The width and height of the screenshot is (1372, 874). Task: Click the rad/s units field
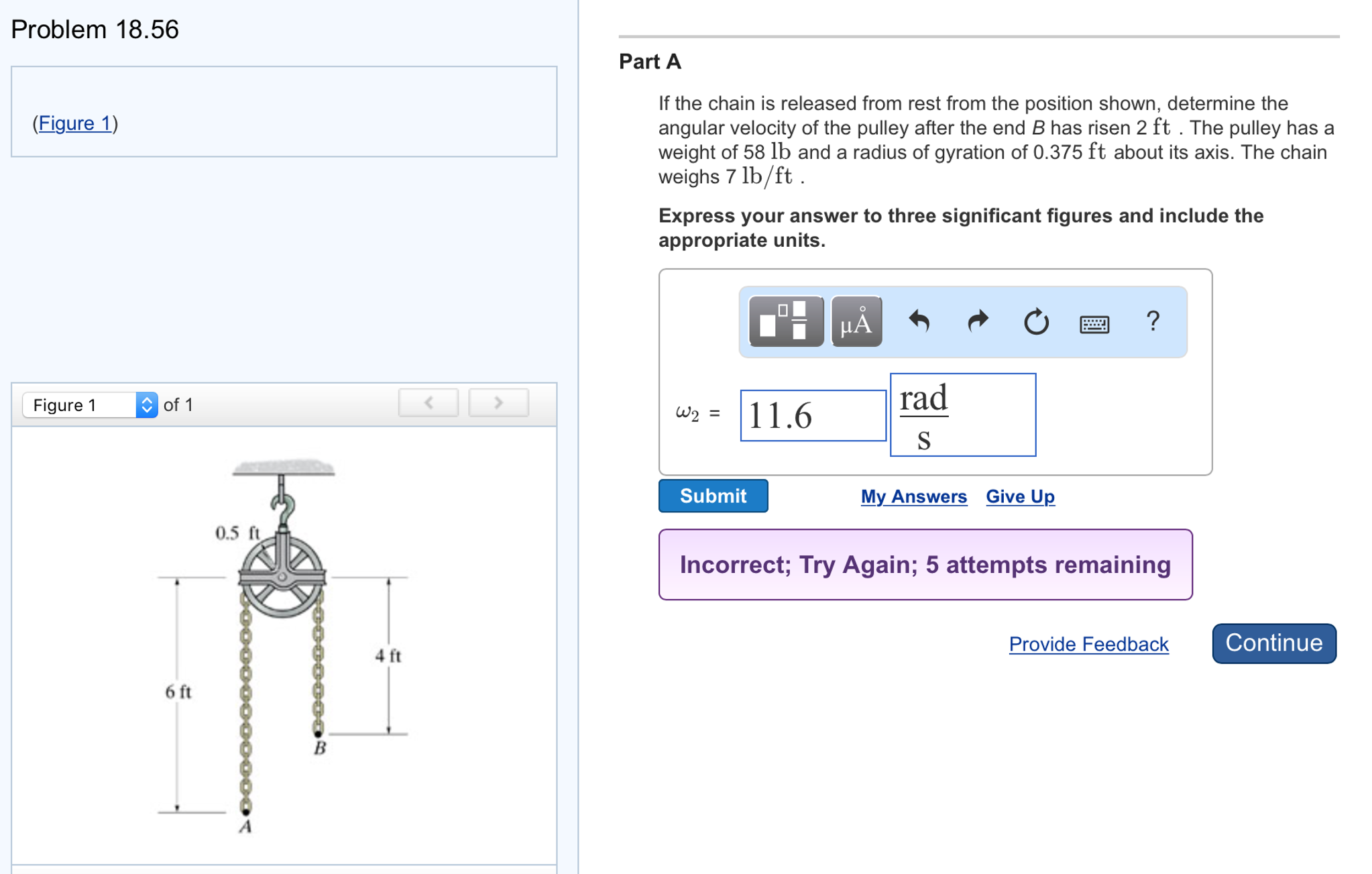(x=963, y=415)
